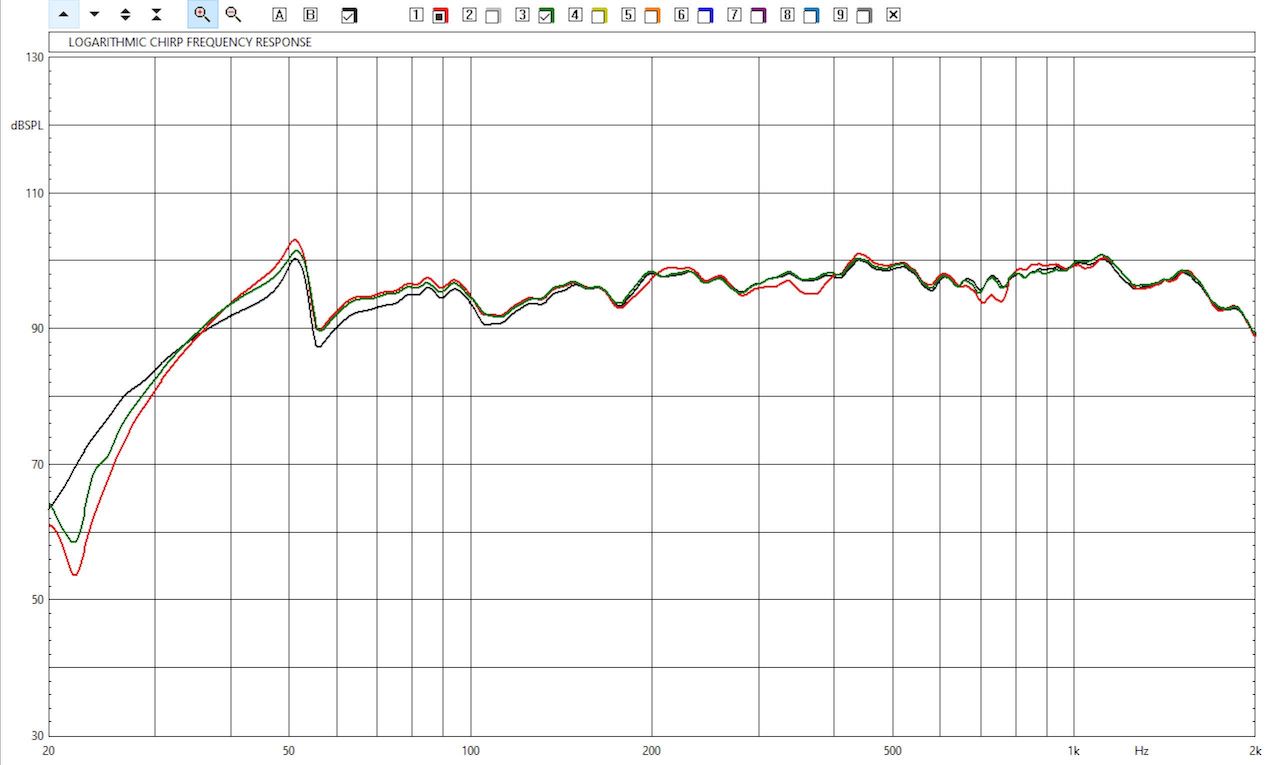
Task: Toggle the red curve 1 checkbox
Action: coord(439,16)
